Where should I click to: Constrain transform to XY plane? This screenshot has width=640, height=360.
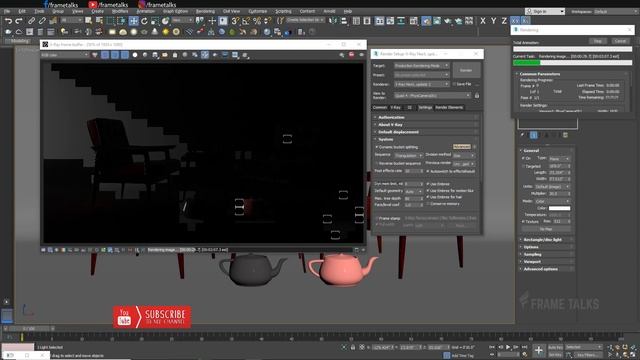pyautogui.click(x=515, y=21)
